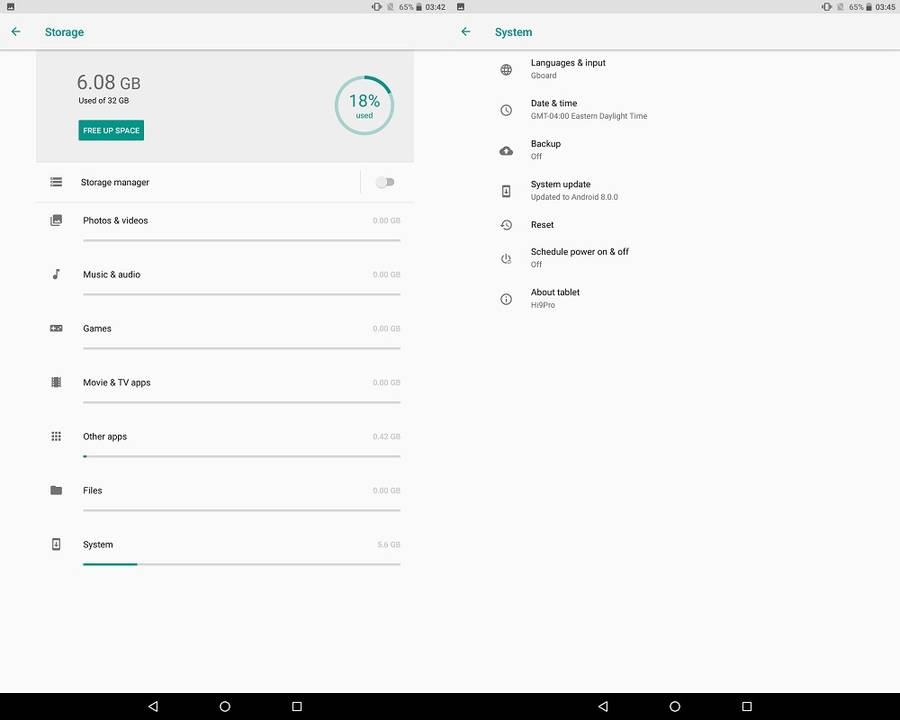Screen dimensions: 900x720
Task: Click the Music & audio note icon
Action: [x=56, y=274]
